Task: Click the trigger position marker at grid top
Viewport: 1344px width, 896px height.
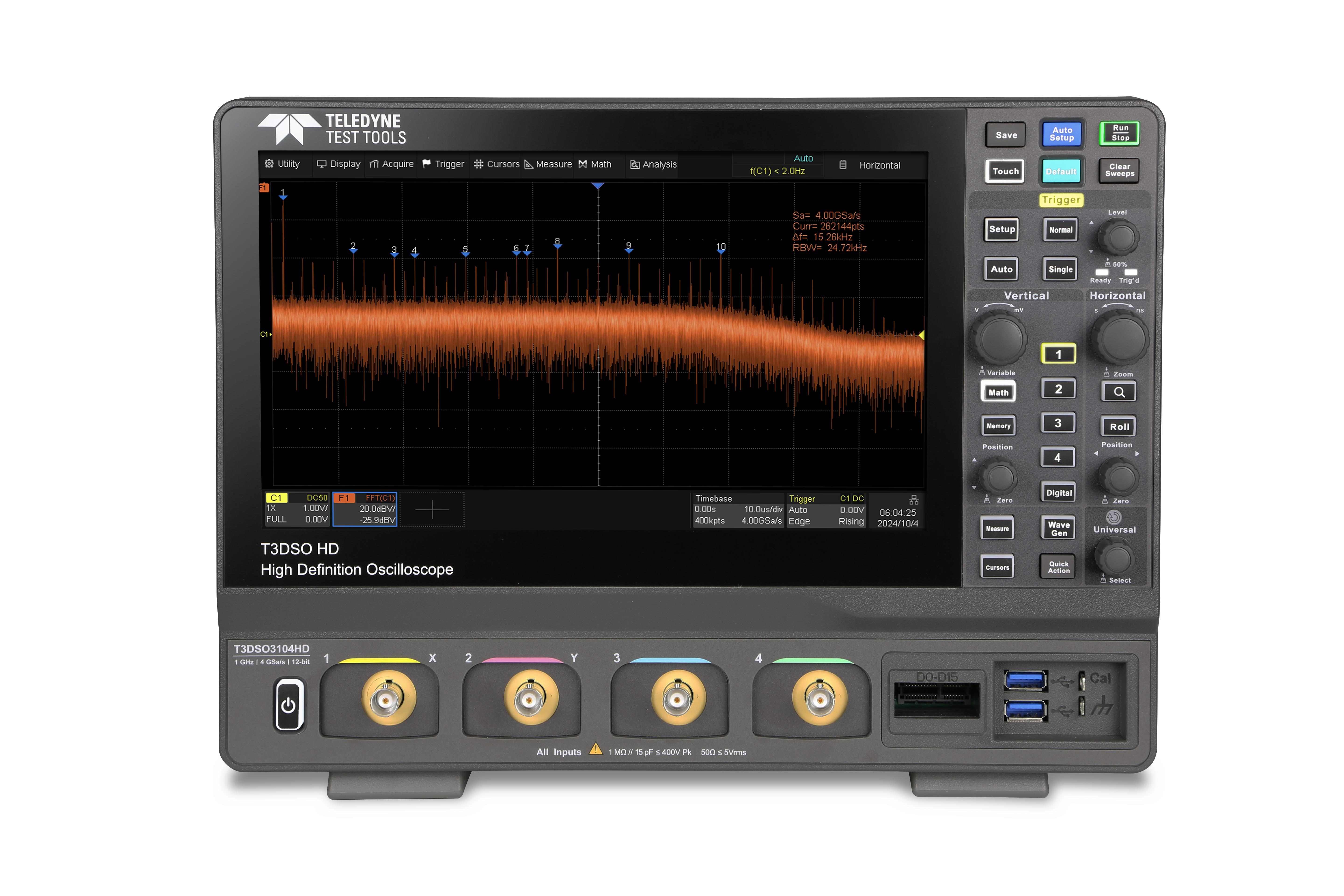Action: (x=598, y=186)
